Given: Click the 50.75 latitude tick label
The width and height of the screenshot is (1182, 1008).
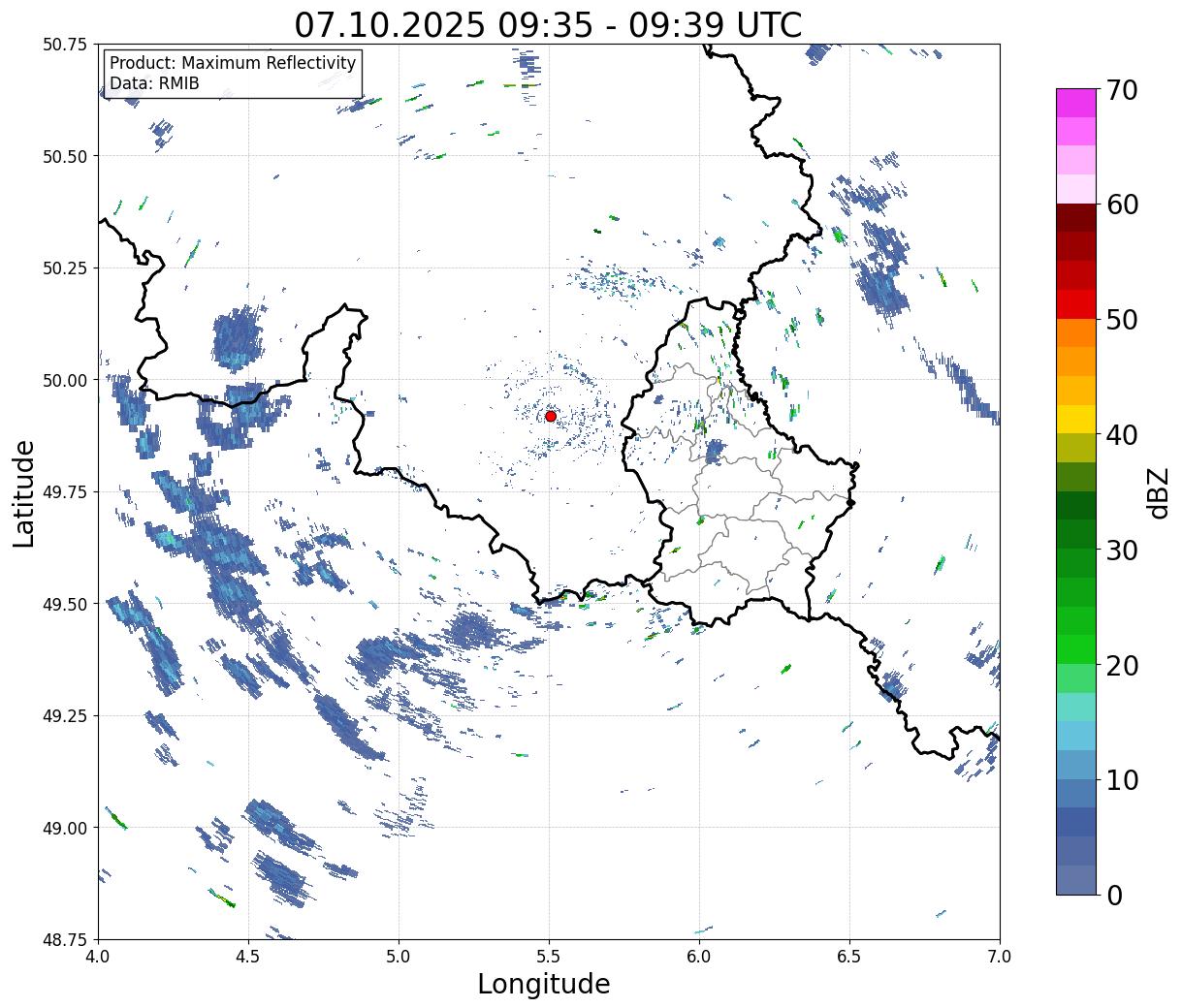Looking at the screenshot, I should click(x=65, y=45).
